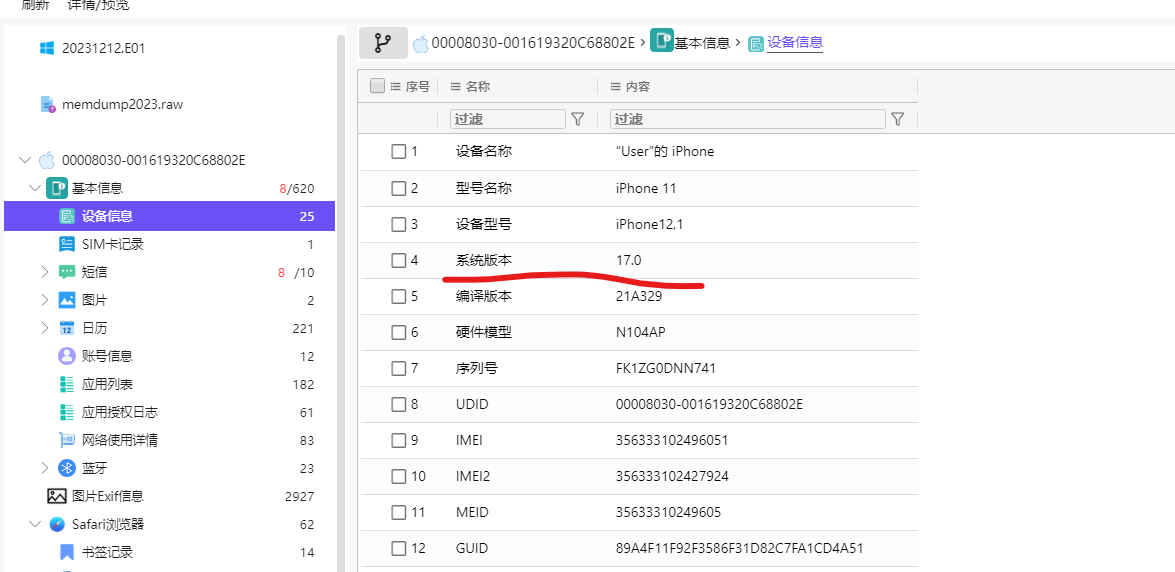Toggle the select-all checkbox in the table header

click(x=378, y=86)
